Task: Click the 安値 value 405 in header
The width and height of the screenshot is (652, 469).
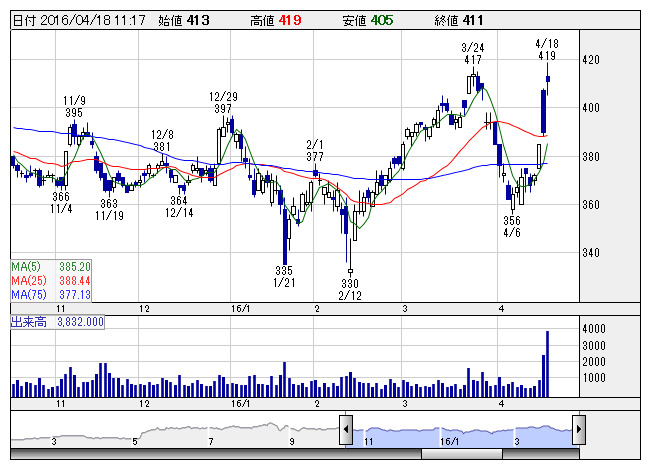Action: click(379, 20)
